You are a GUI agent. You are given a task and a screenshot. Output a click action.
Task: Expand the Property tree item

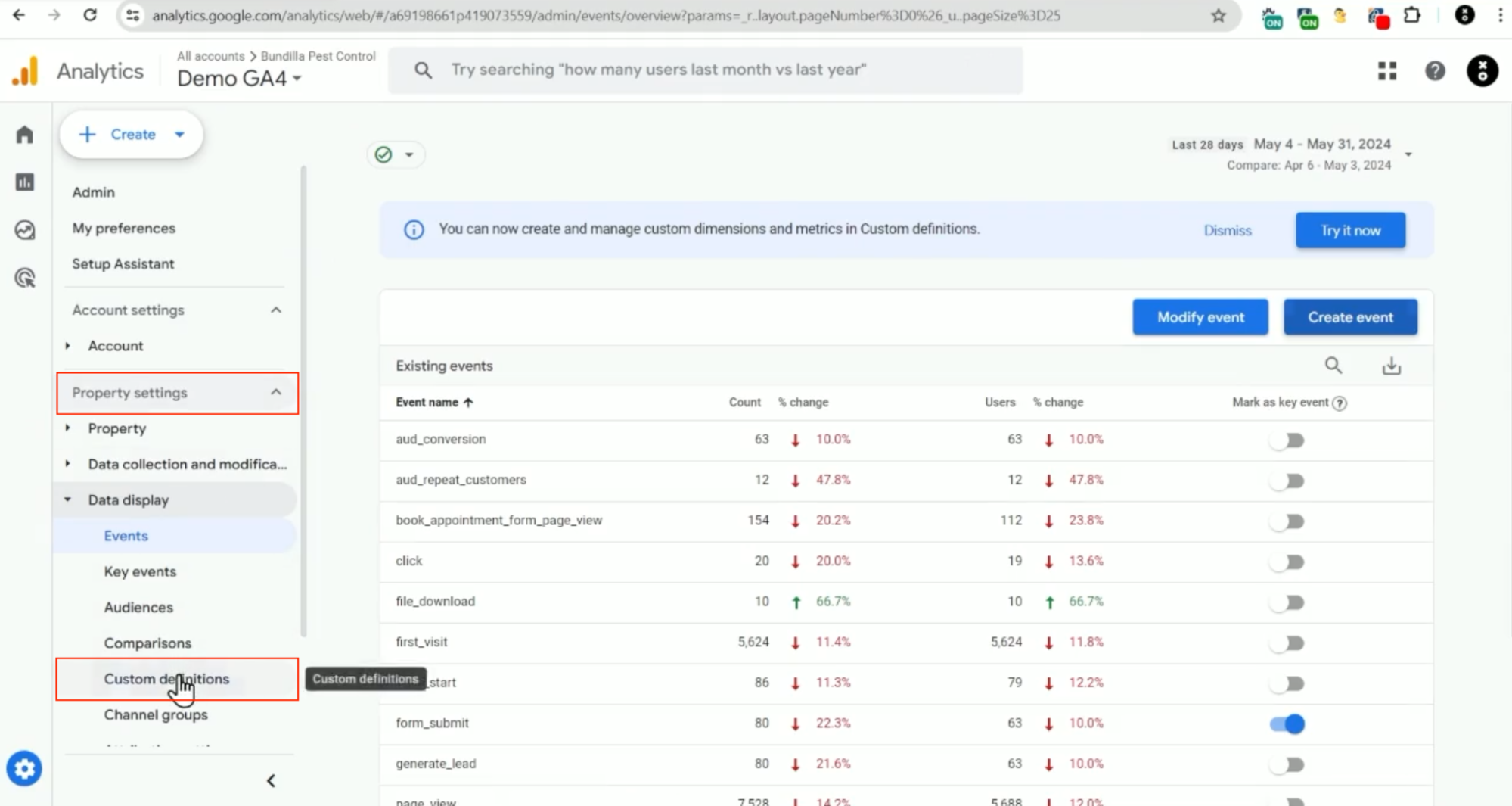click(x=67, y=428)
